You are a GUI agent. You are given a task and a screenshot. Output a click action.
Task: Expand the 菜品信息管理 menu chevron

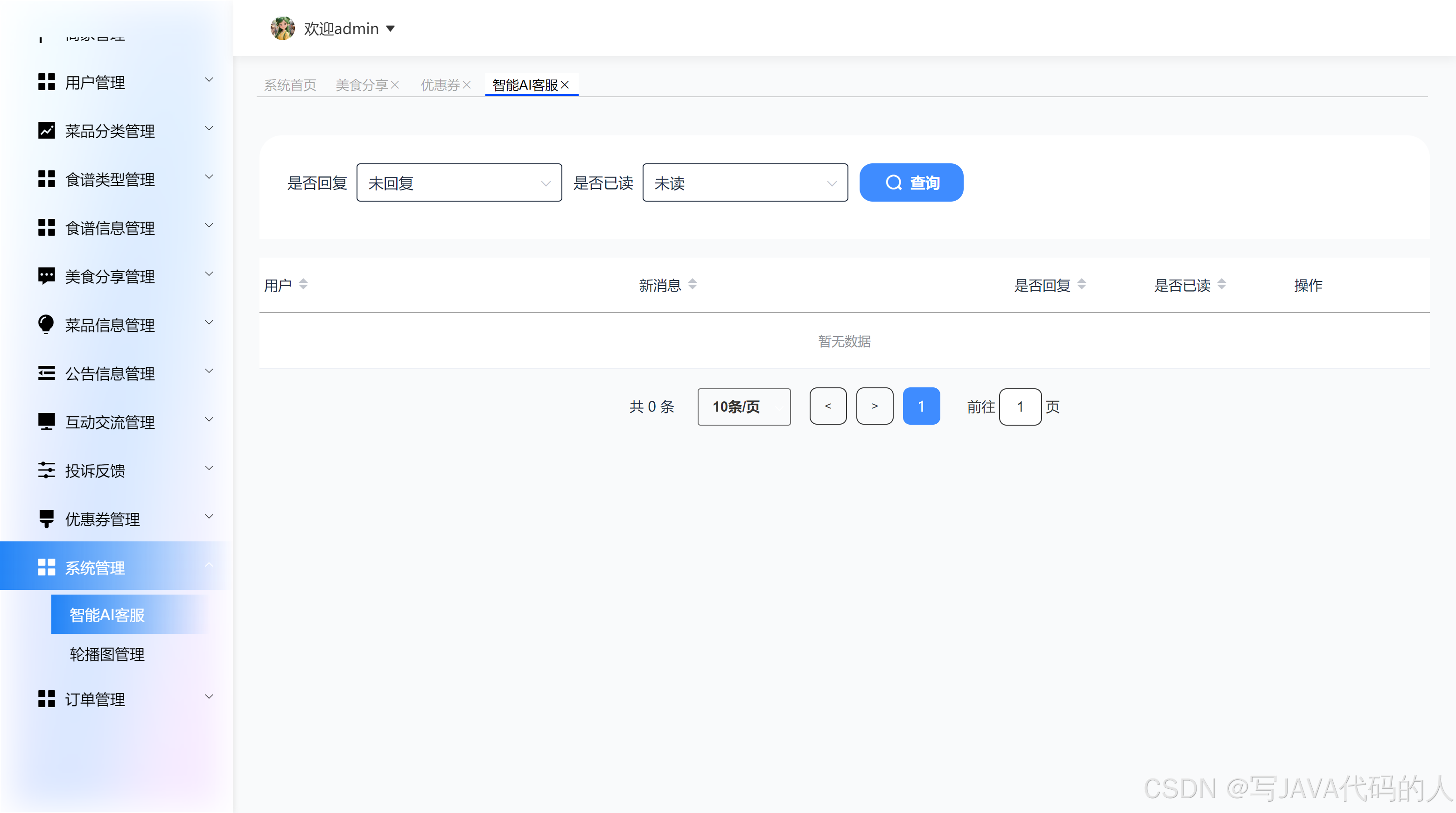(209, 323)
